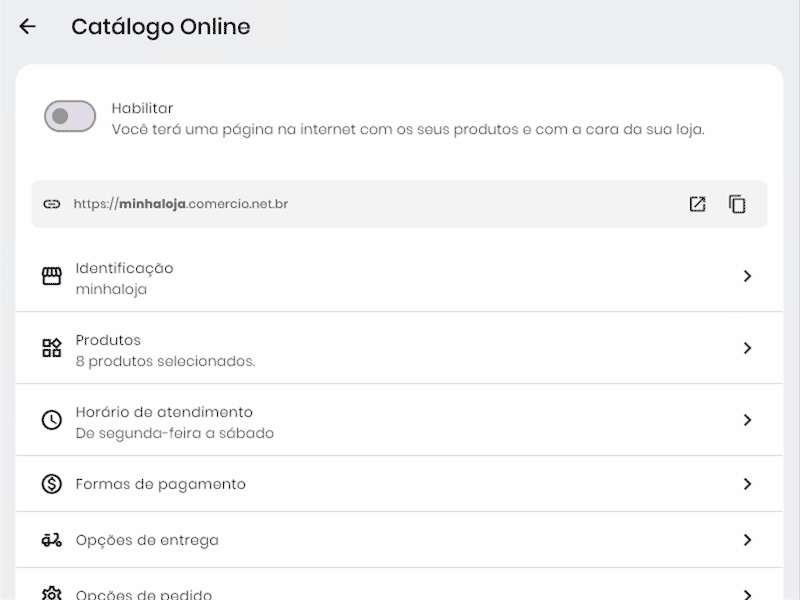Enable the Habilitar switch
The height and width of the screenshot is (600, 800).
(x=69, y=116)
